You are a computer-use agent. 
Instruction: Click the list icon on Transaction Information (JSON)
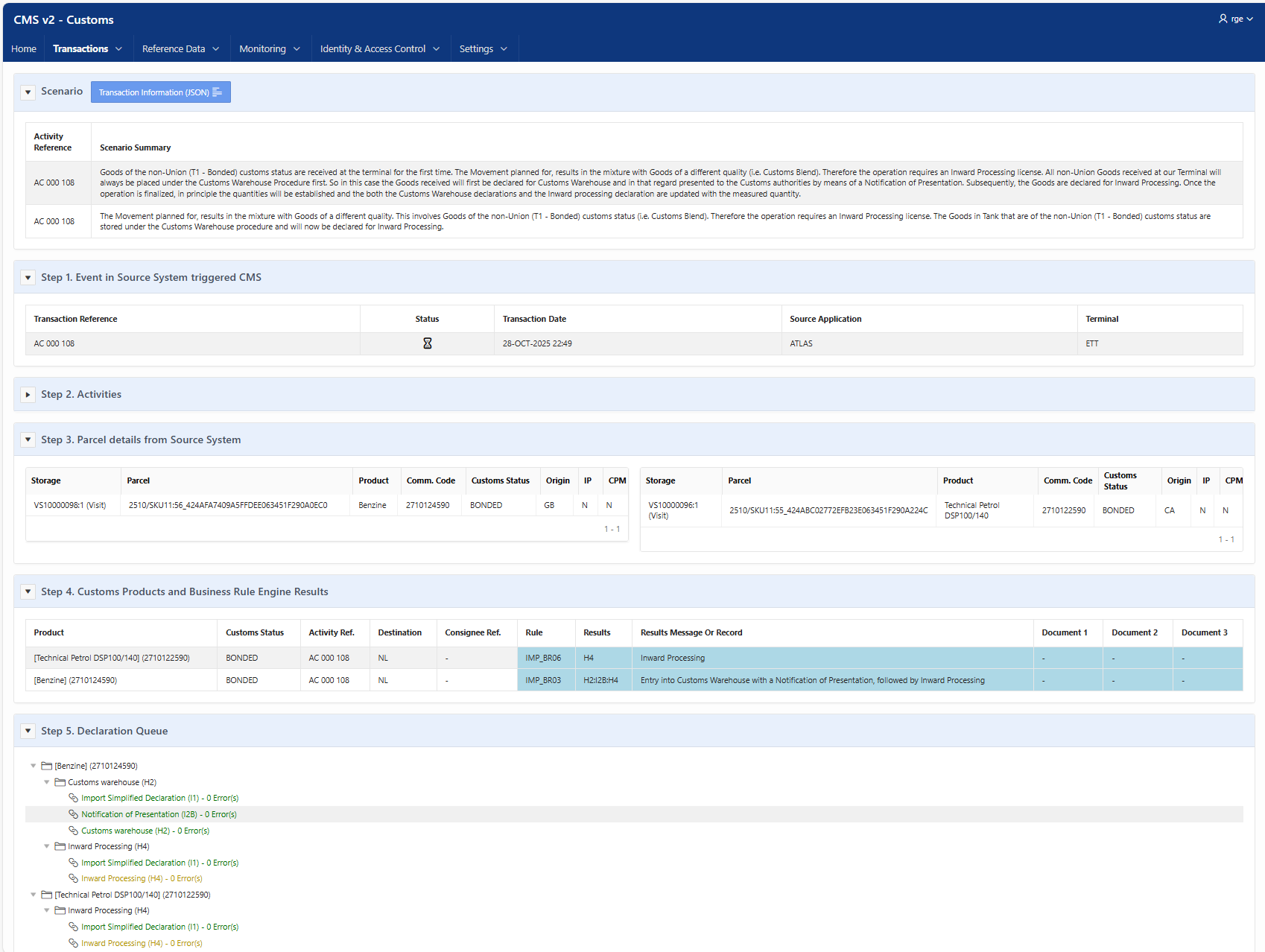click(x=218, y=92)
